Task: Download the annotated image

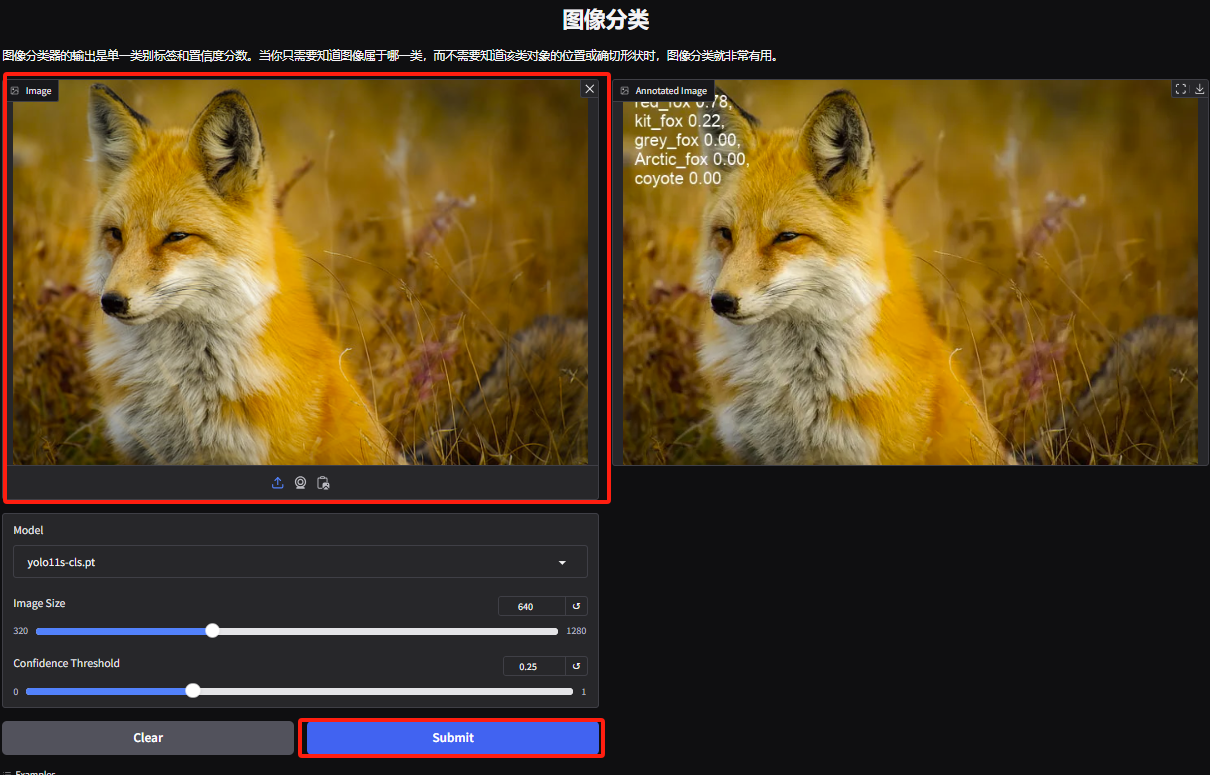Action: pyautogui.click(x=1199, y=89)
